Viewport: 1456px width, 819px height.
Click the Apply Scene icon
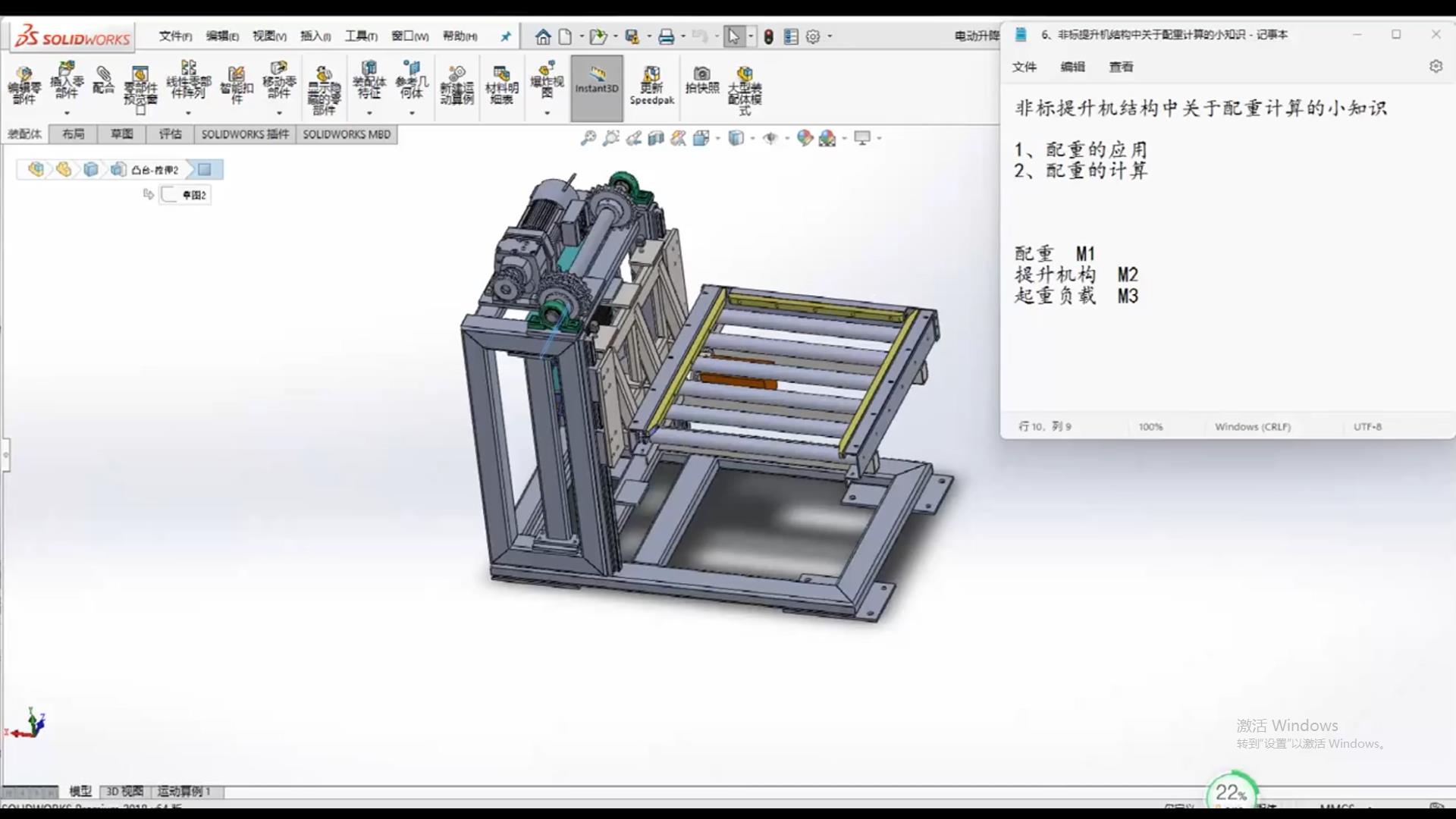(x=827, y=138)
